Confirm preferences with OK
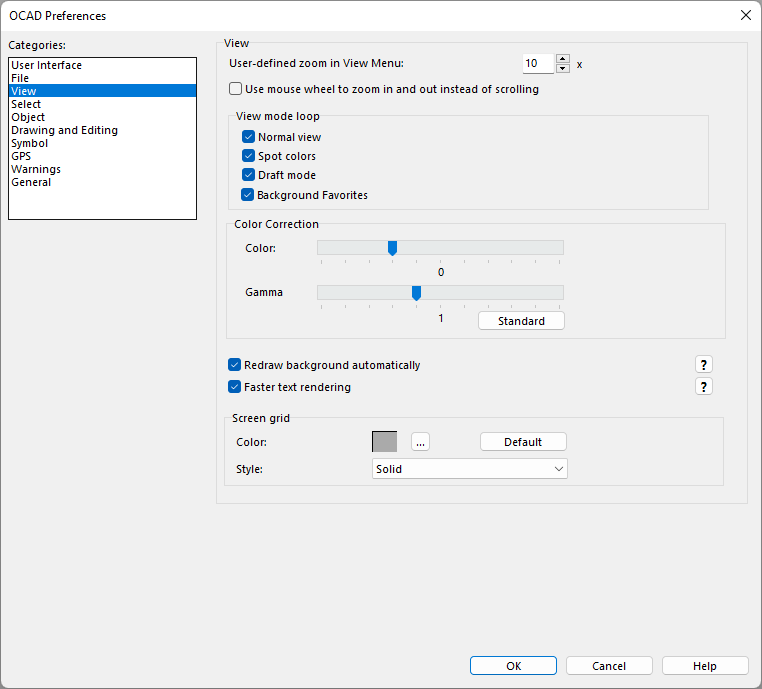Screen dimensions: 762x689 [x=513, y=666]
